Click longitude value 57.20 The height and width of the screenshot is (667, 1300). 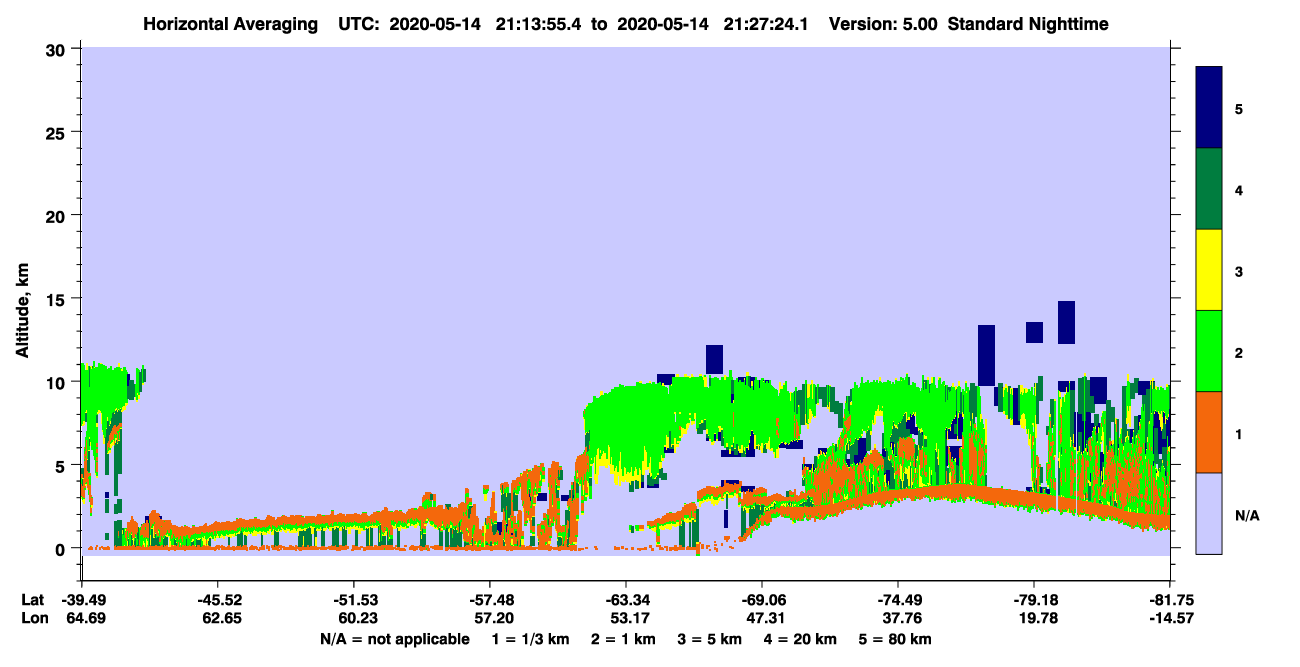coord(492,618)
